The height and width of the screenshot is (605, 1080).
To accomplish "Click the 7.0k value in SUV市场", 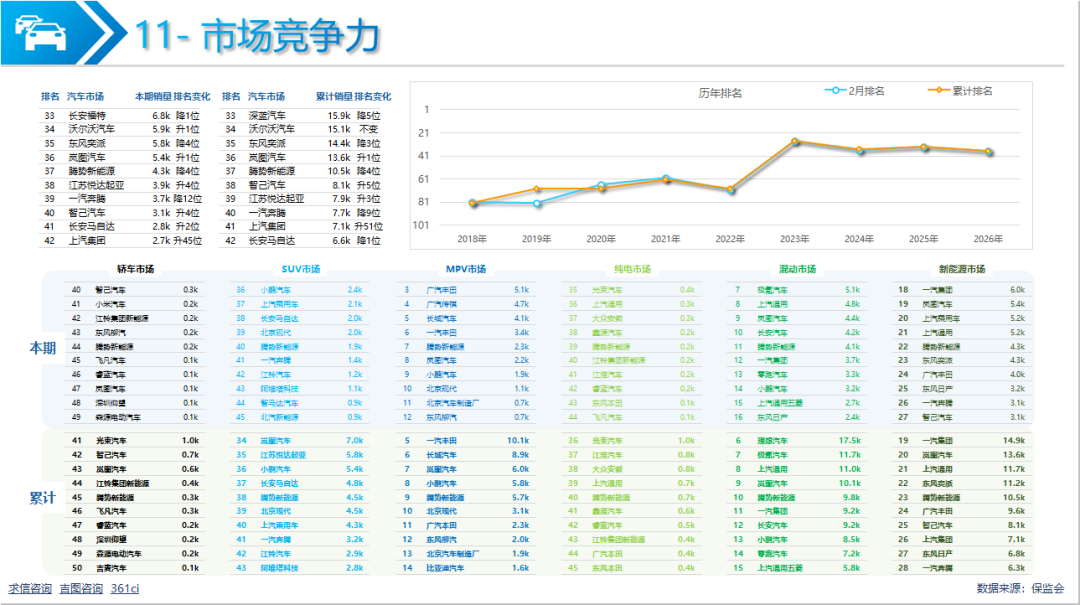I will click(x=354, y=441).
